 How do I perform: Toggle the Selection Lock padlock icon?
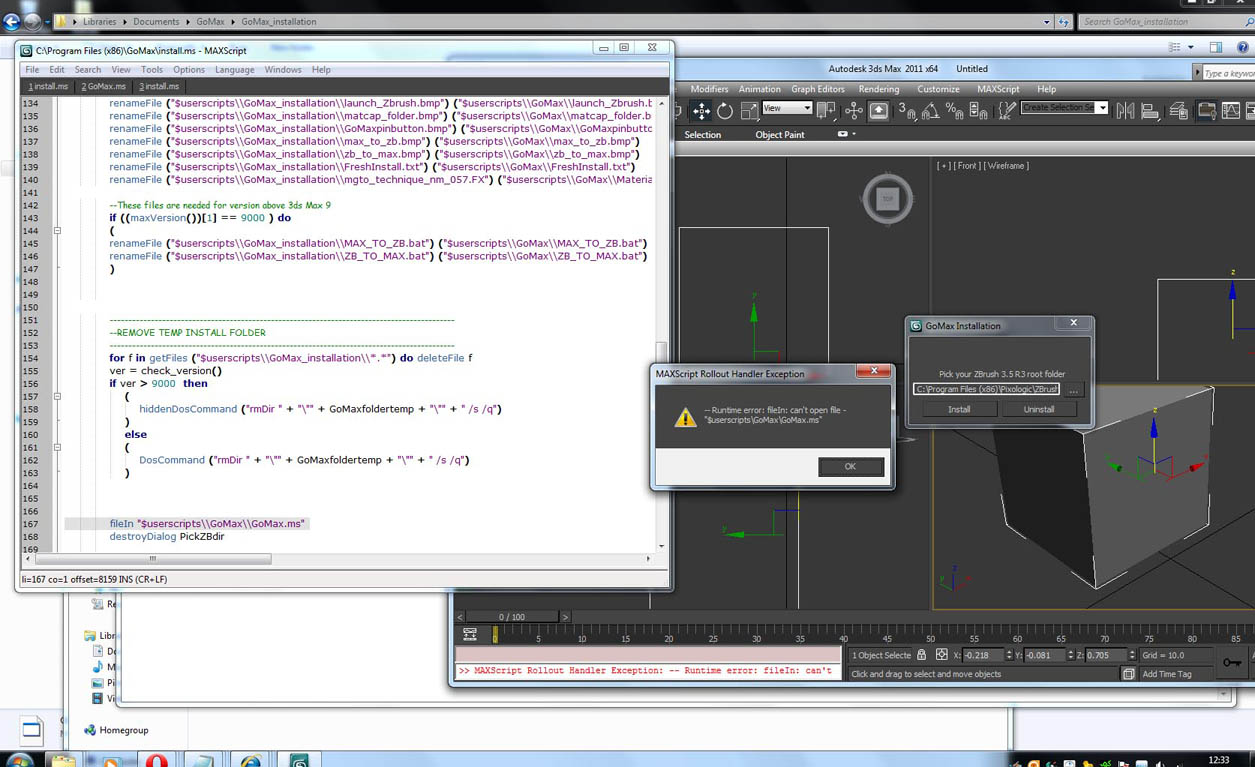(922, 655)
